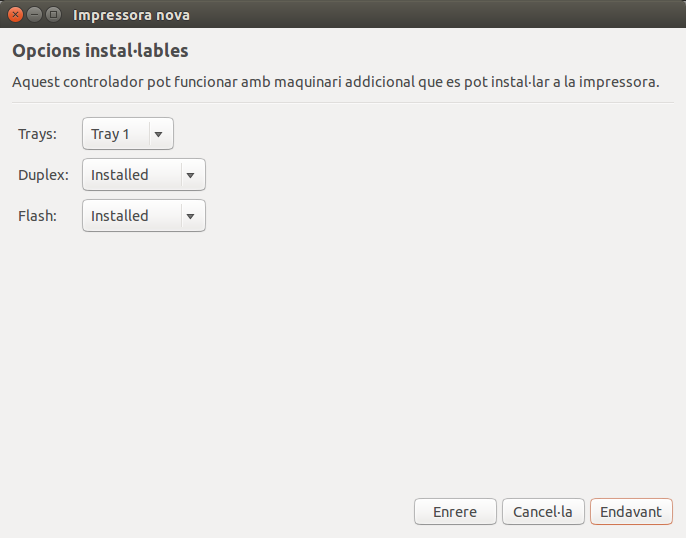Click the Impressora nova title bar text
The width and height of the screenshot is (686, 538).
point(131,15)
